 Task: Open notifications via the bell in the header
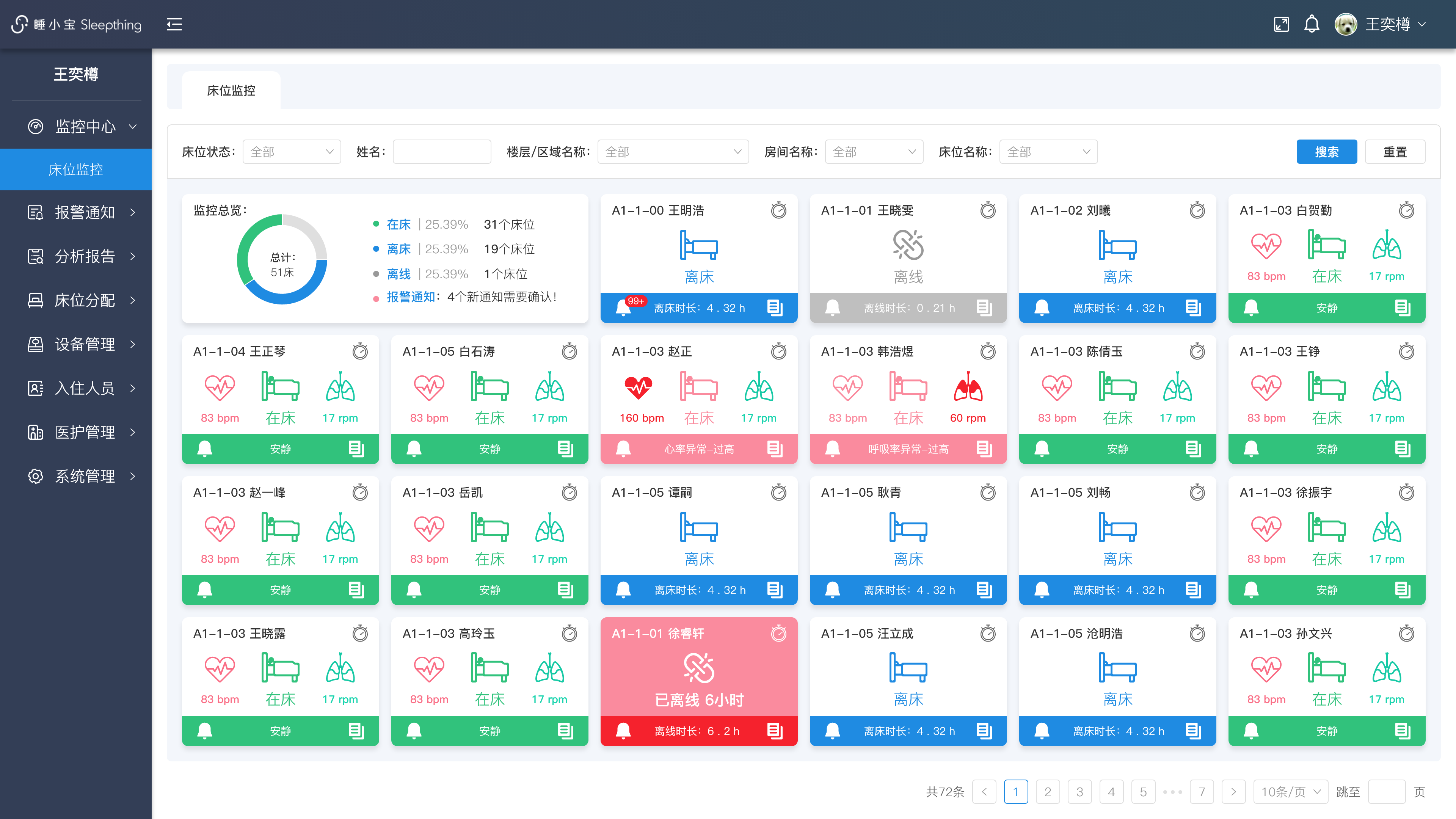[1311, 24]
